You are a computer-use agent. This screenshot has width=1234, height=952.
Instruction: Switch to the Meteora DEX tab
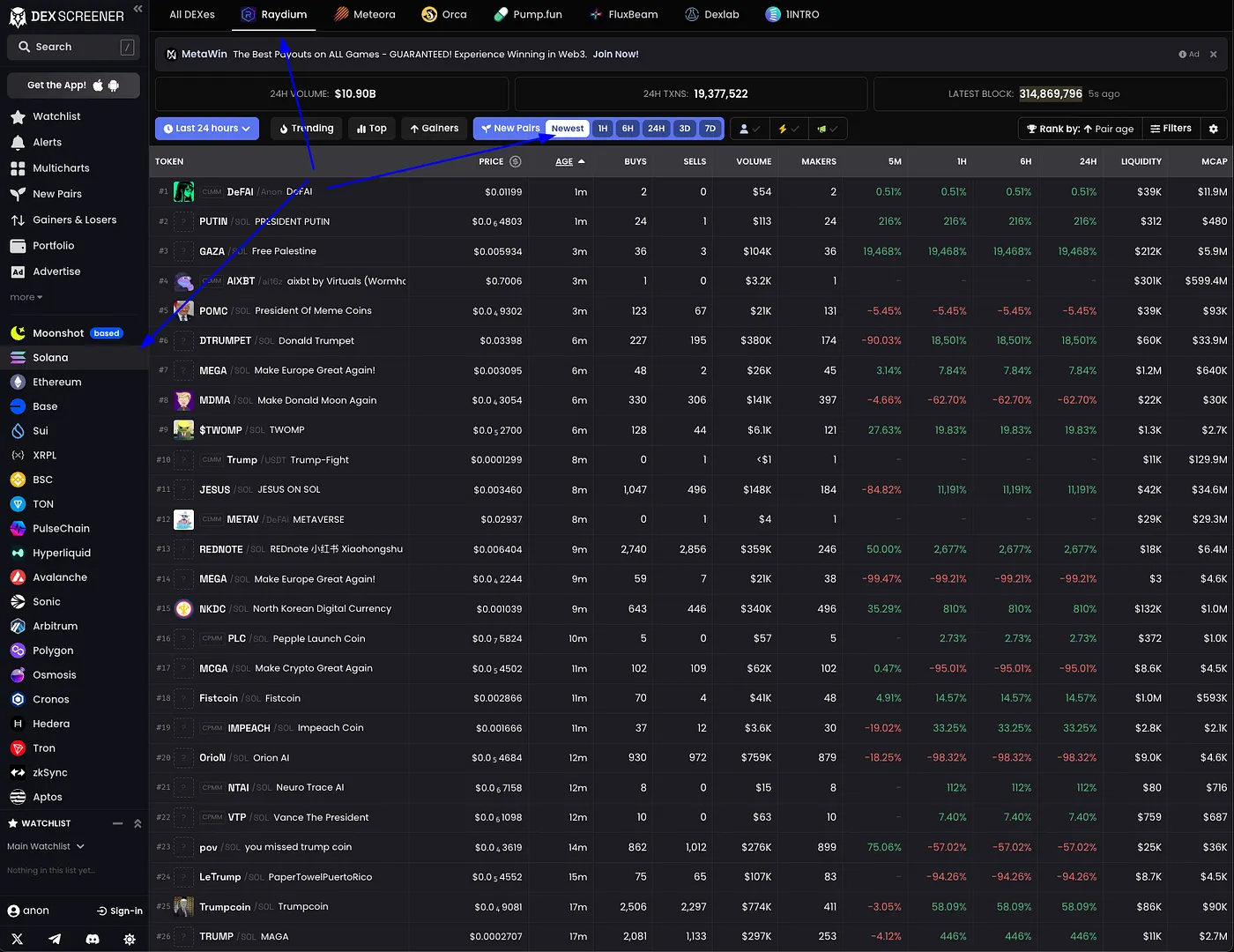click(x=365, y=14)
